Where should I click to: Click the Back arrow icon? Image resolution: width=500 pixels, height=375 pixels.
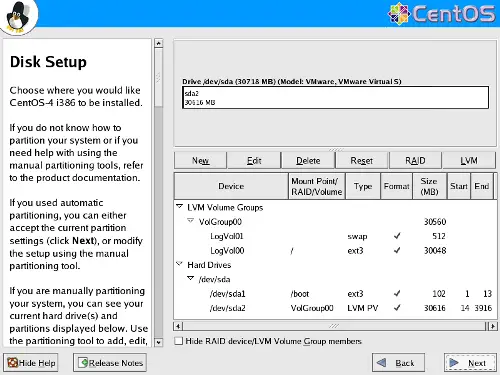click(x=382, y=362)
